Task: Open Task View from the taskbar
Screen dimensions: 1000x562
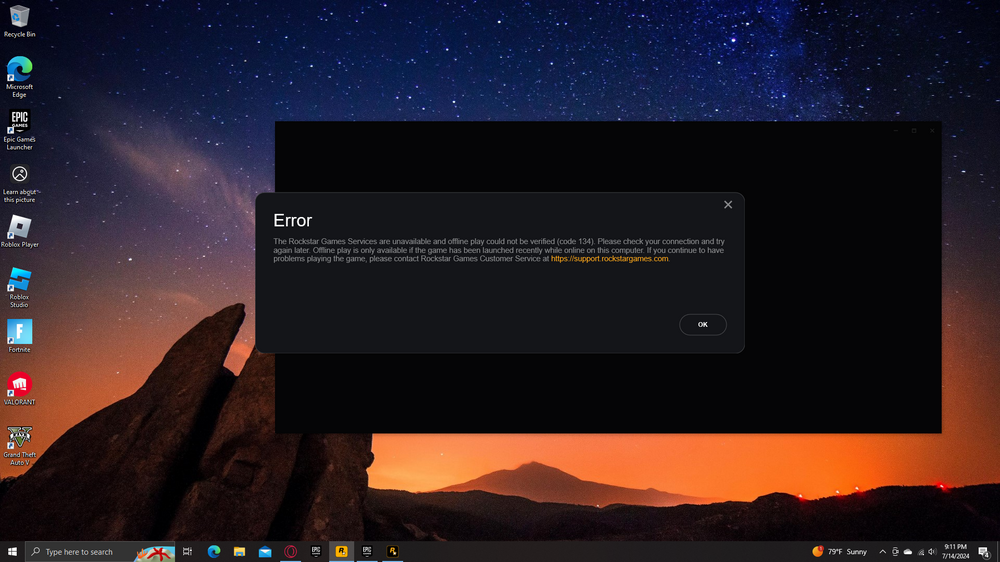Action: pyautogui.click(x=188, y=552)
